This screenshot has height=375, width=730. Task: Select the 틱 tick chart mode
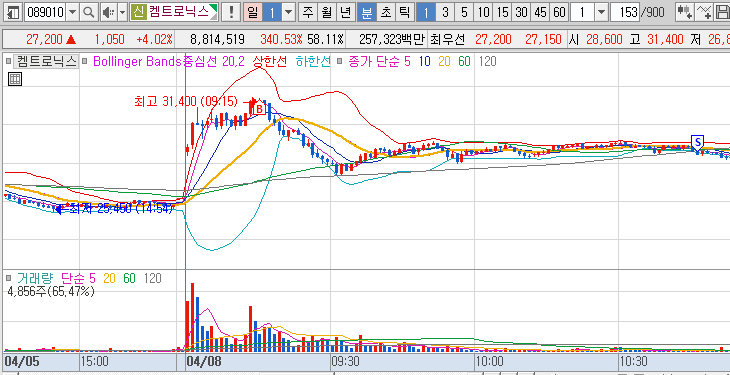coord(404,13)
